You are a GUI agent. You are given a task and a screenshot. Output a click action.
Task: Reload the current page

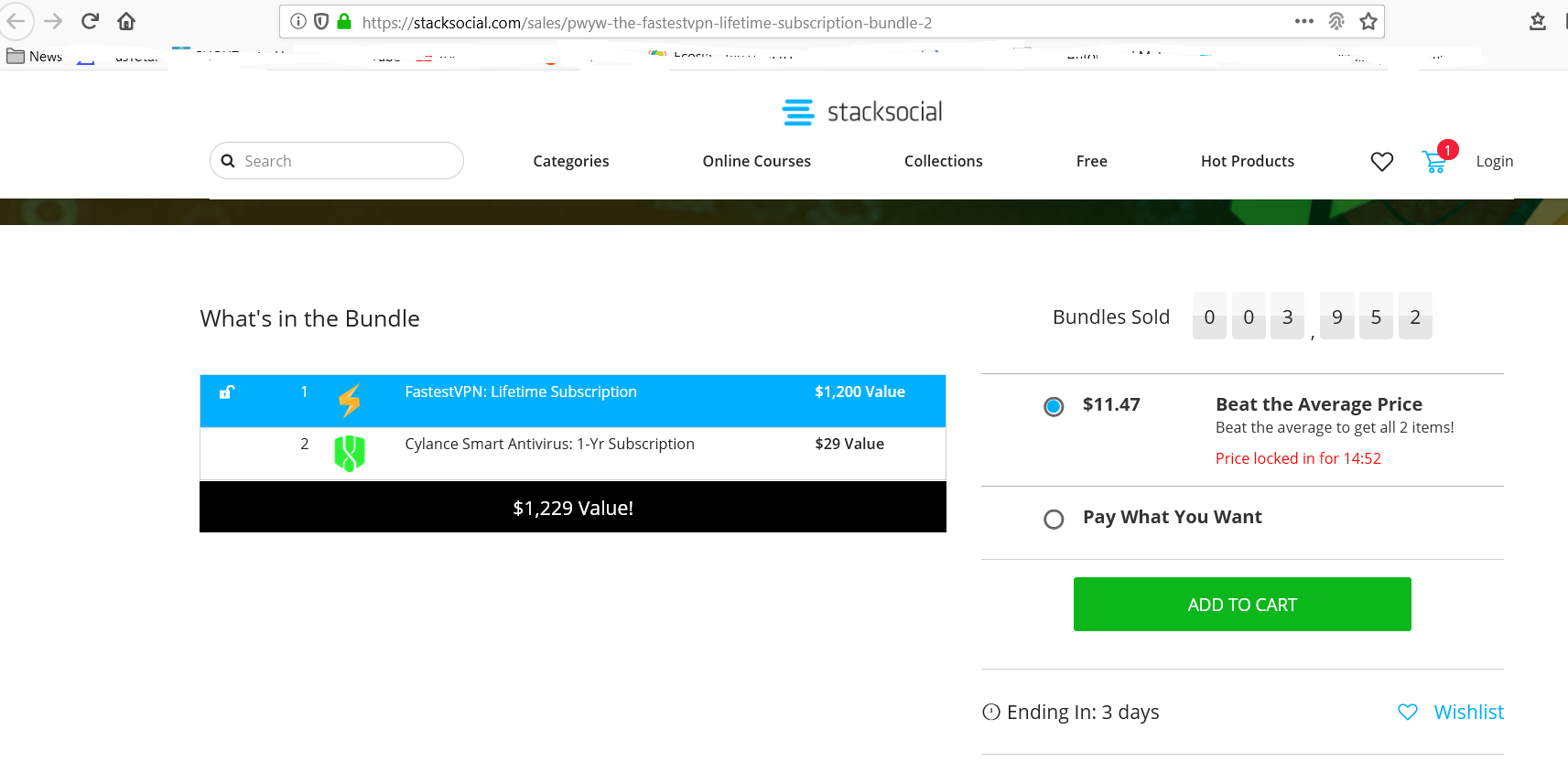point(90,21)
